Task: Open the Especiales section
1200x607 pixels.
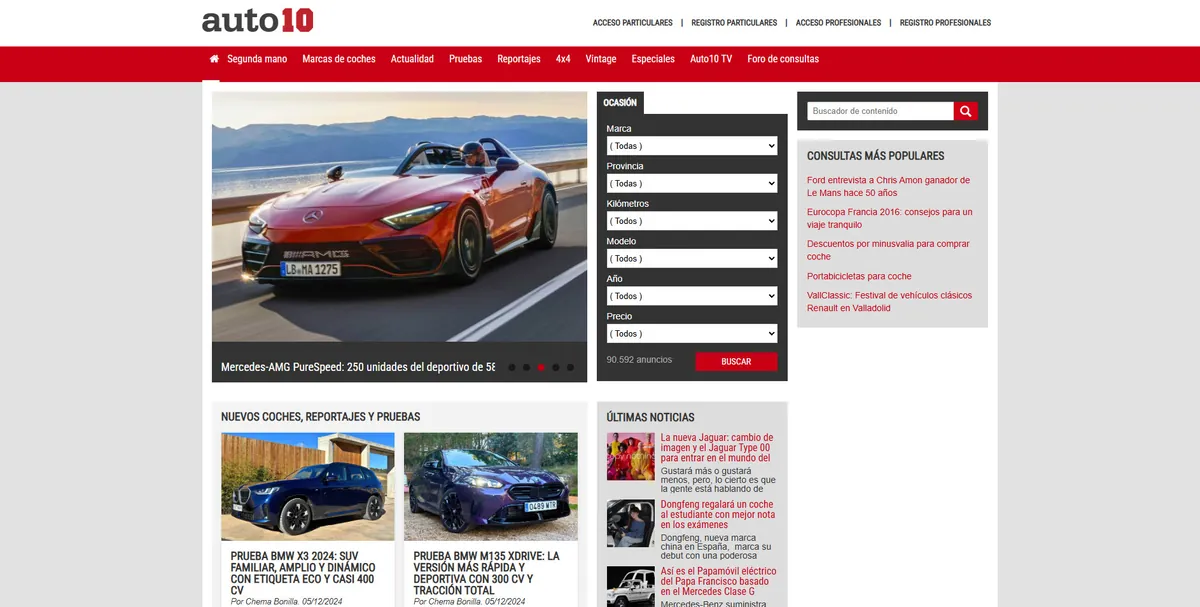Action: [x=653, y=59]
